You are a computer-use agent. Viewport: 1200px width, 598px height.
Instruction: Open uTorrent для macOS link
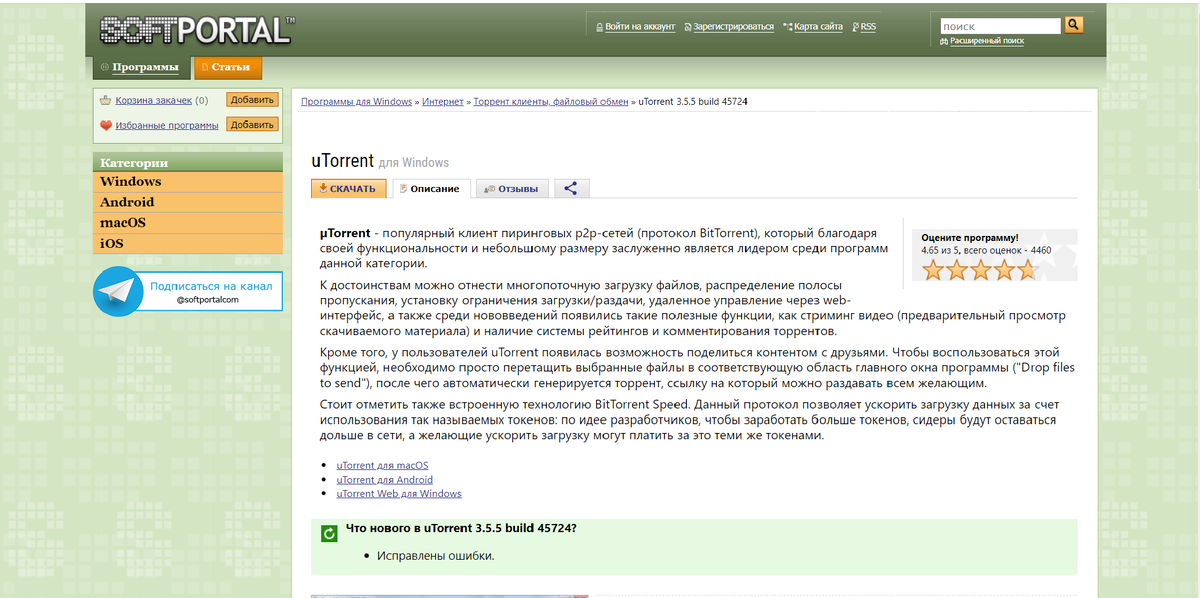[x=382, y=465]
